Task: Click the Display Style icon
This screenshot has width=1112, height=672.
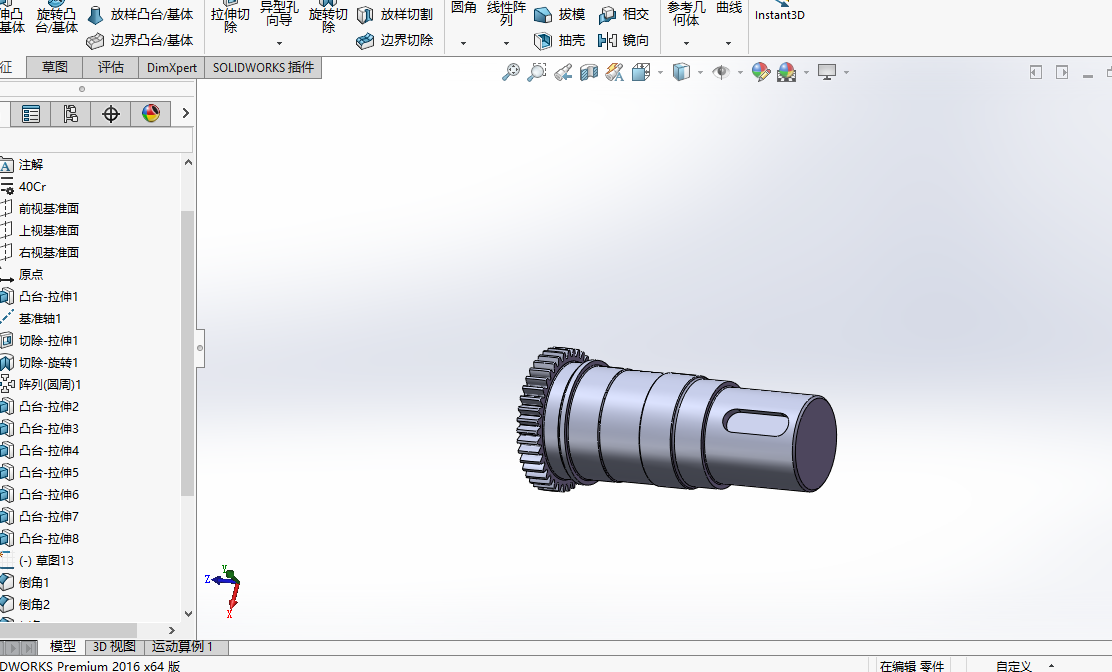Action: [681, 72]
